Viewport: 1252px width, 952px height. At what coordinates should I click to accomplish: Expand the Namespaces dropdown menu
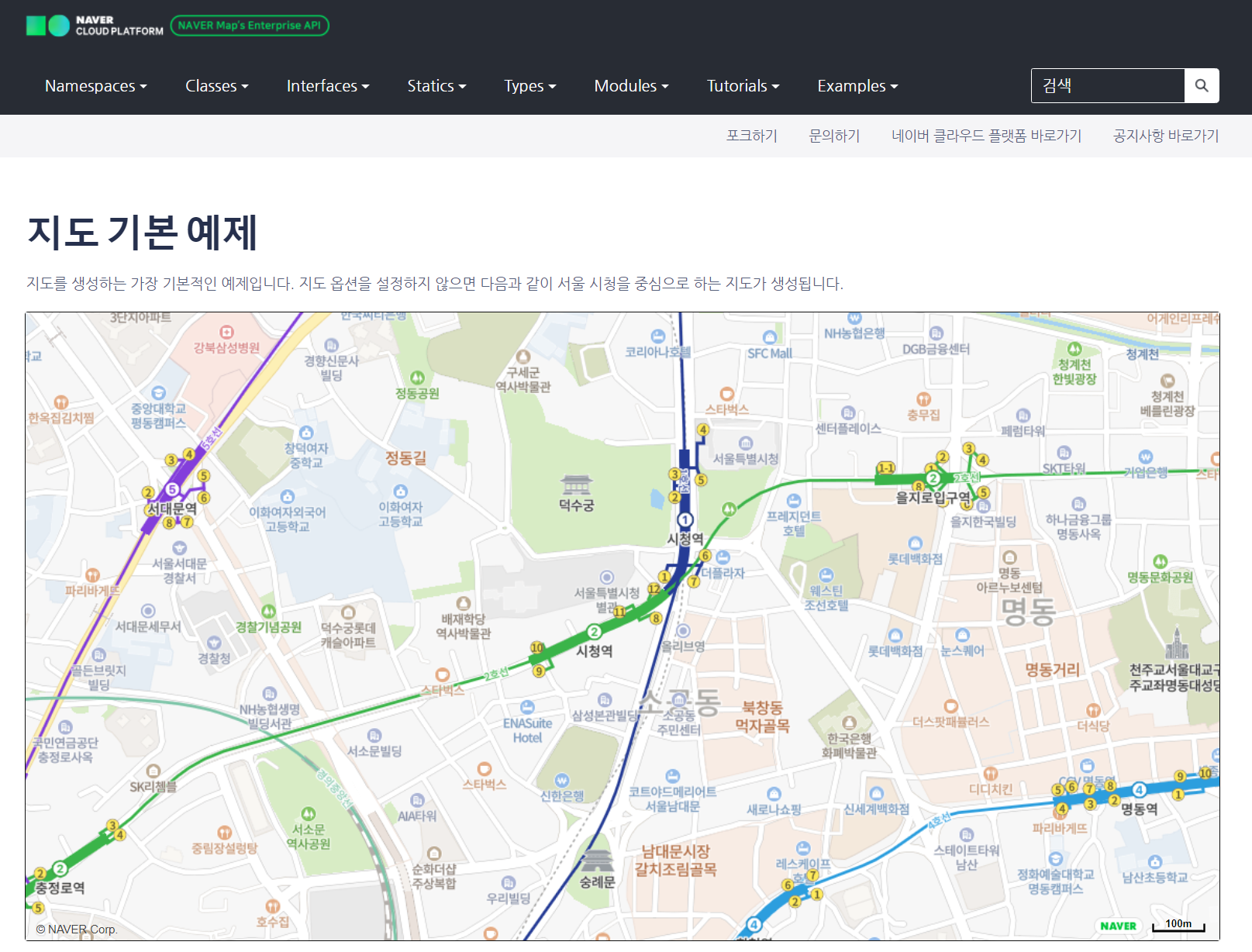coord(96,86)
